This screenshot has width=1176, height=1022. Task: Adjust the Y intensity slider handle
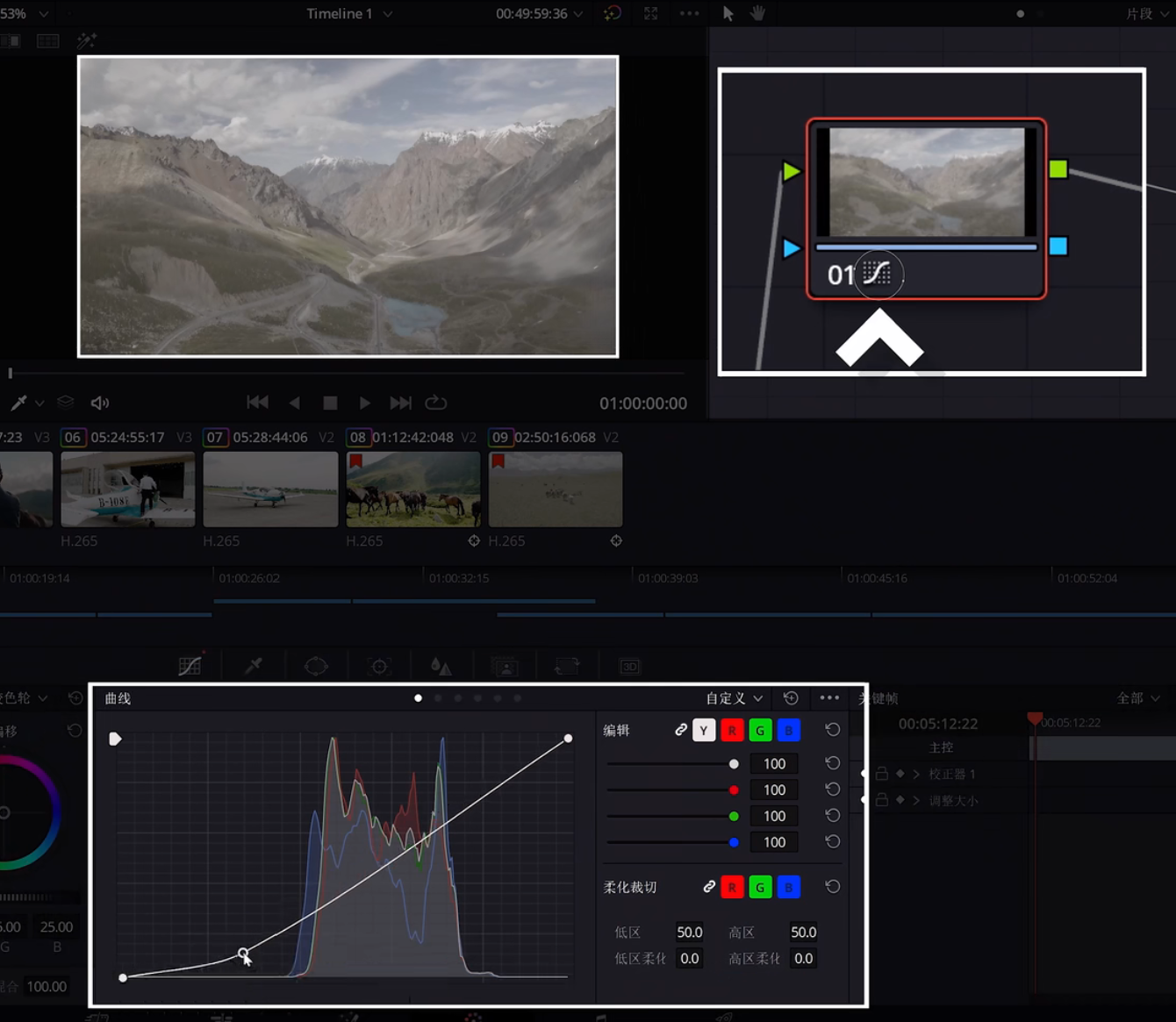pyautogui.click(x=734, y=764)
